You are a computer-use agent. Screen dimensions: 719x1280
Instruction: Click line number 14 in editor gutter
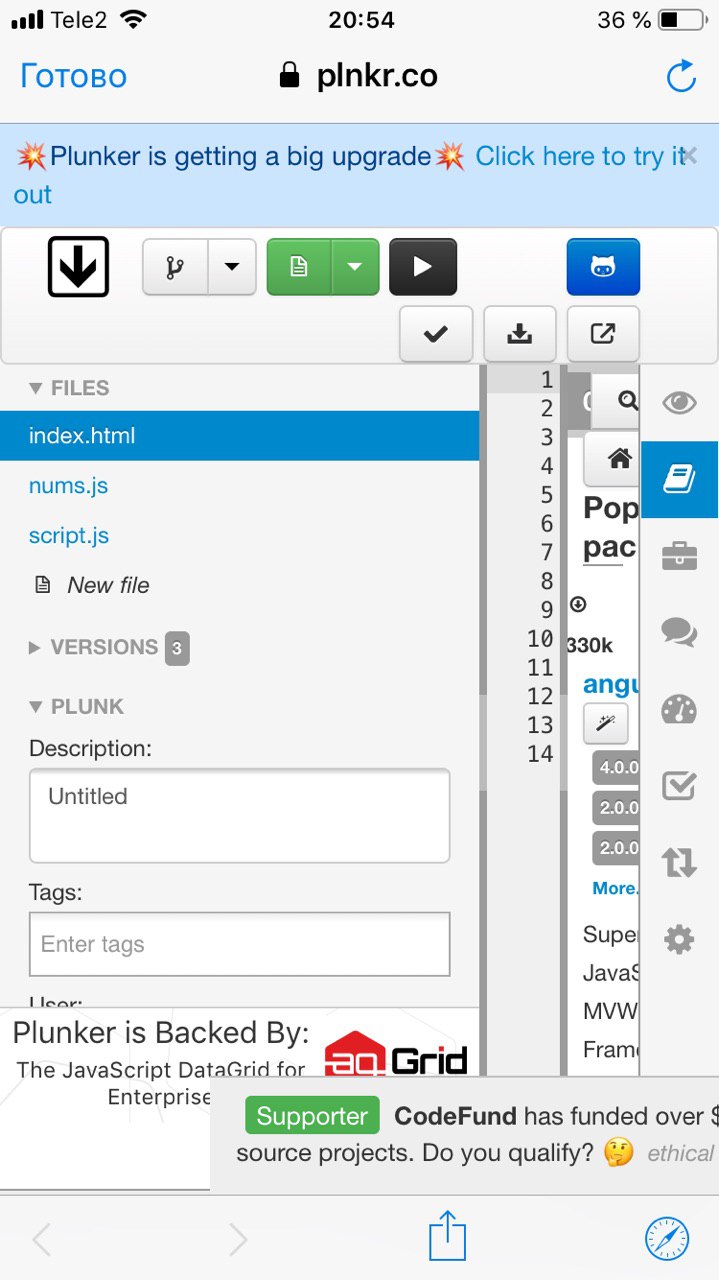coord(541,754)
